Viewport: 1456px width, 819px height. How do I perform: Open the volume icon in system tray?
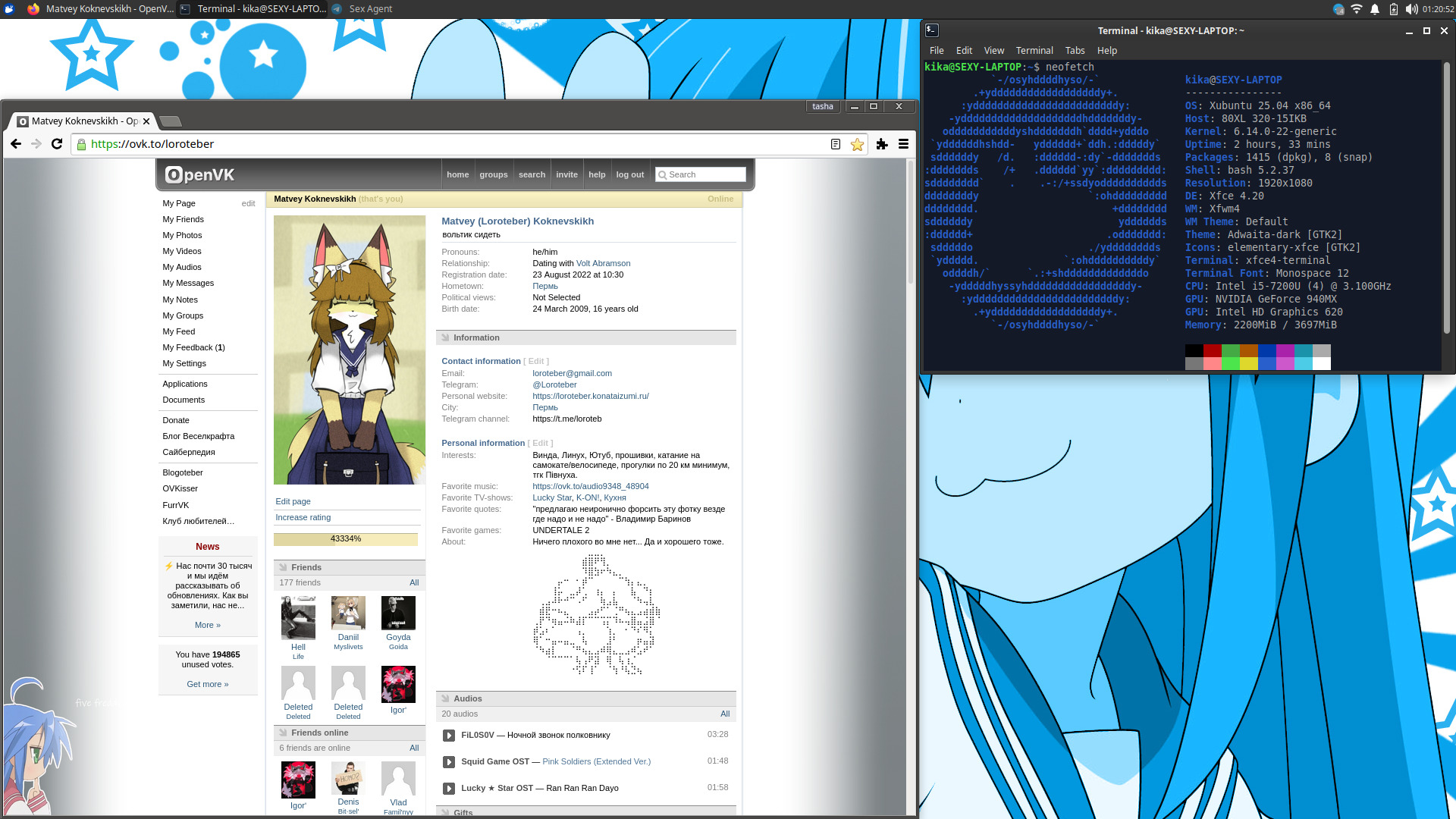1410,9
